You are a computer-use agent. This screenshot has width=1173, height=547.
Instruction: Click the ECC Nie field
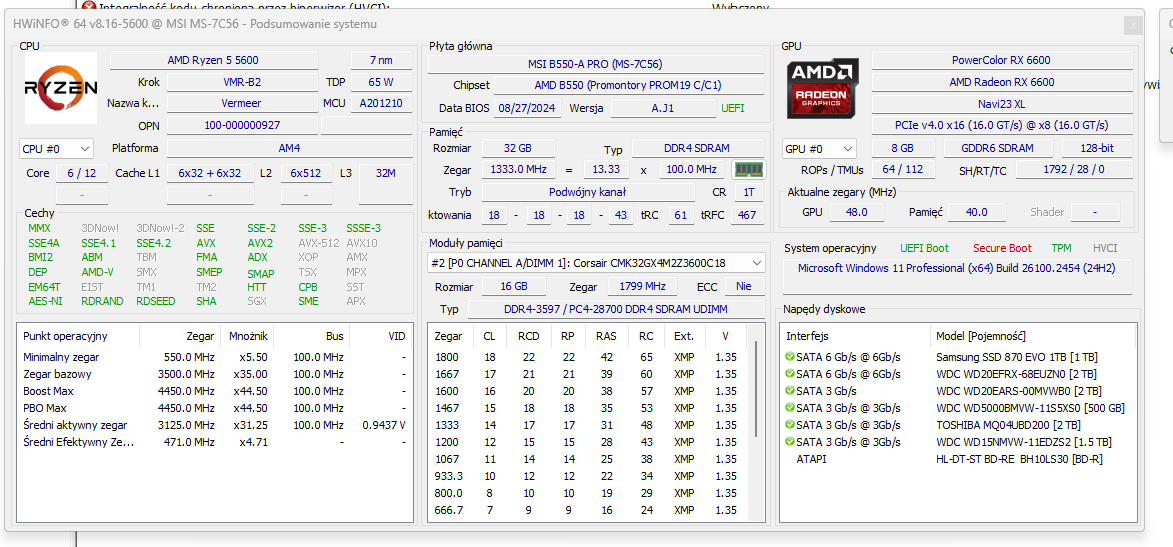[x=744, y=287]
